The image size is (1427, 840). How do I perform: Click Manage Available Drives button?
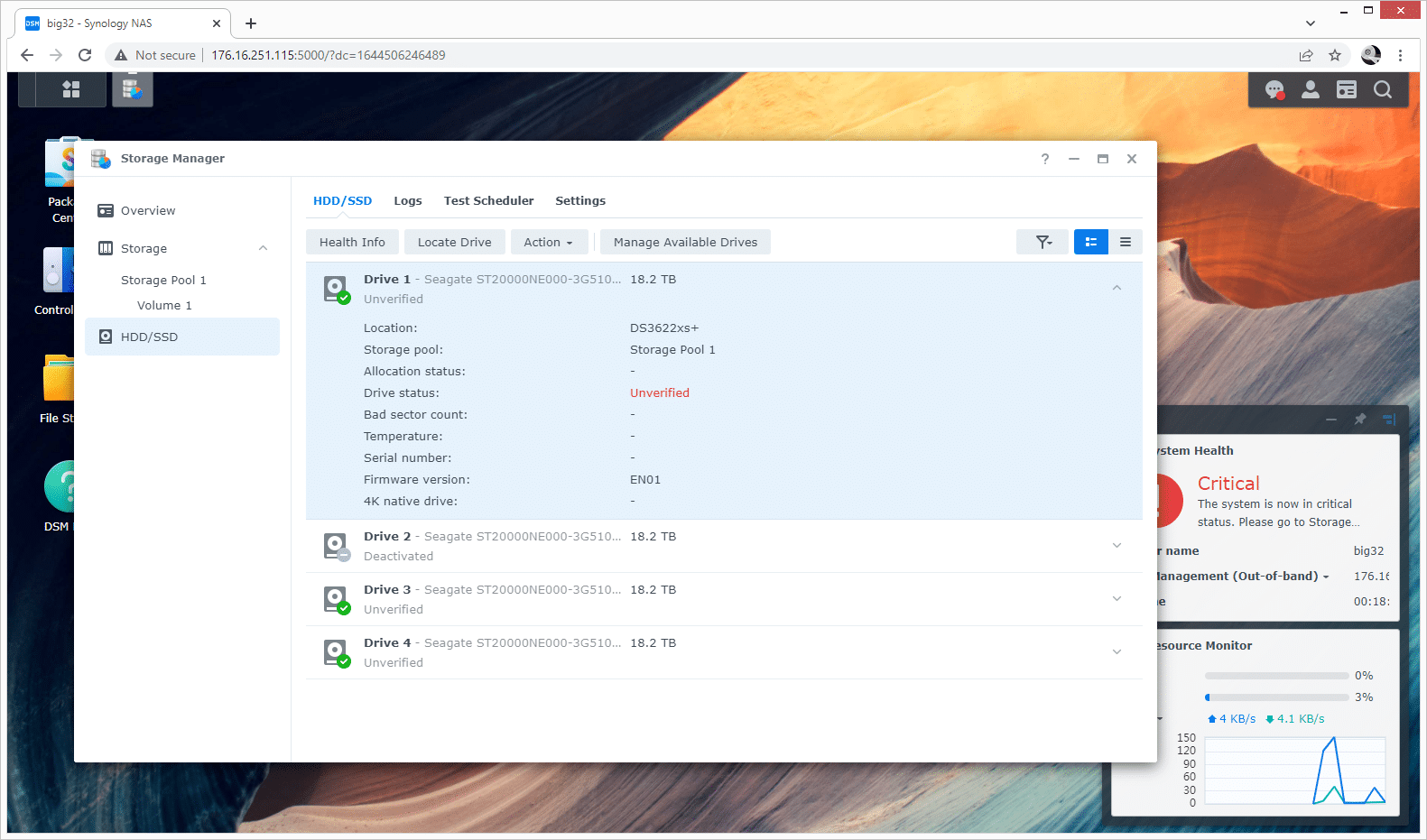coord(685,242)
